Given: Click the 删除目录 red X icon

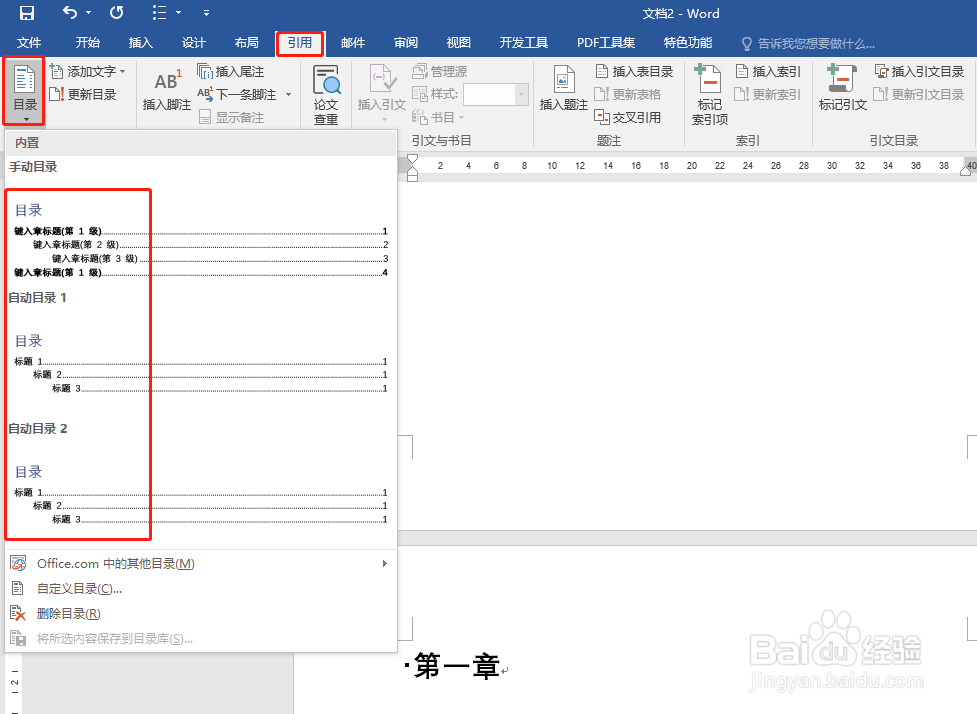Looking at the screenshot, I should point(19,614).
